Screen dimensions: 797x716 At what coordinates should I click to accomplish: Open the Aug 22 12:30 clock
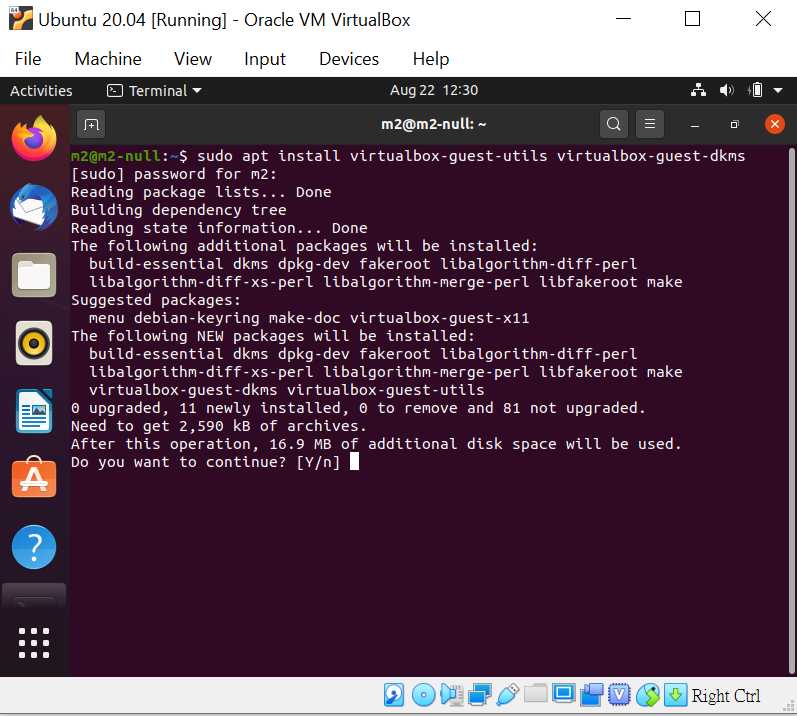434,90
